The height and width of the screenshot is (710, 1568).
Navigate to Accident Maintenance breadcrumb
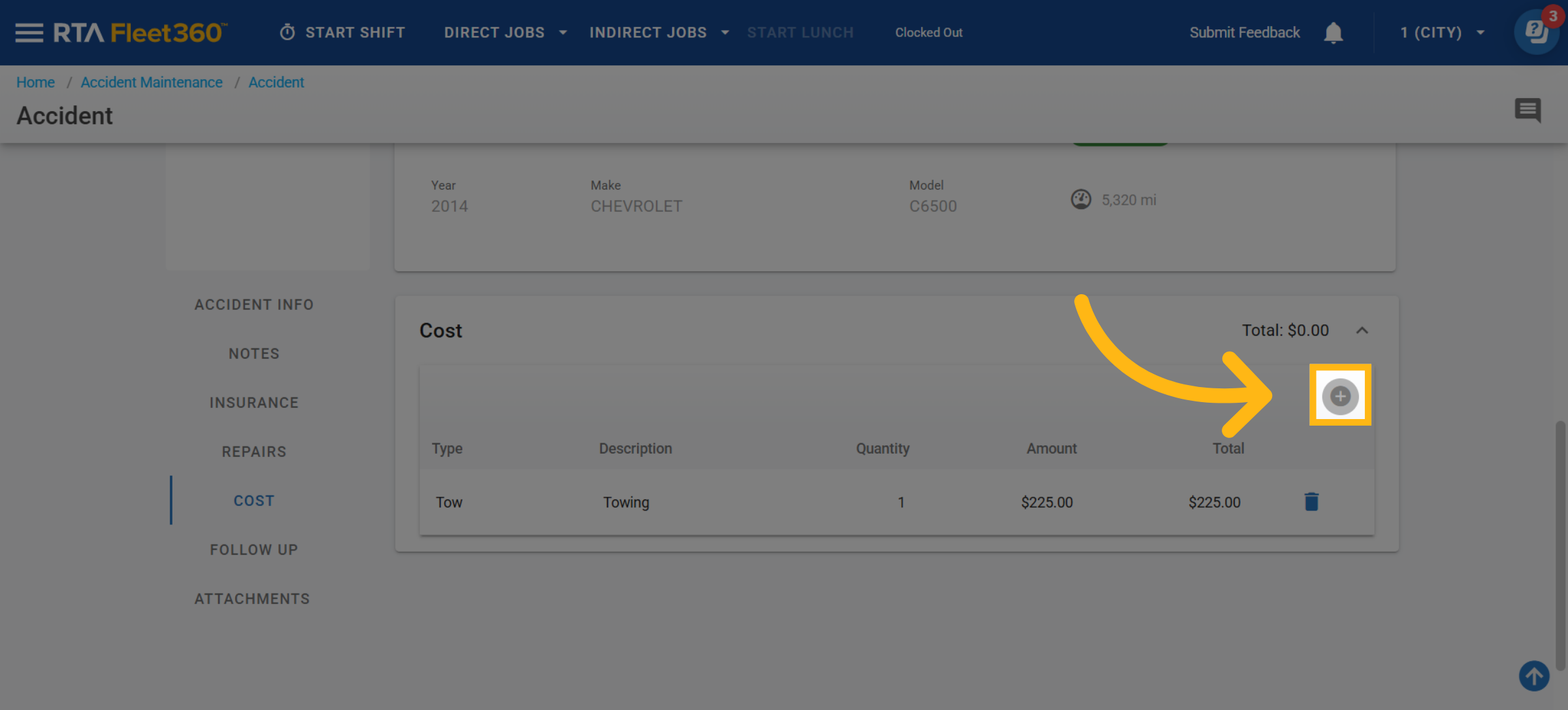152,82
